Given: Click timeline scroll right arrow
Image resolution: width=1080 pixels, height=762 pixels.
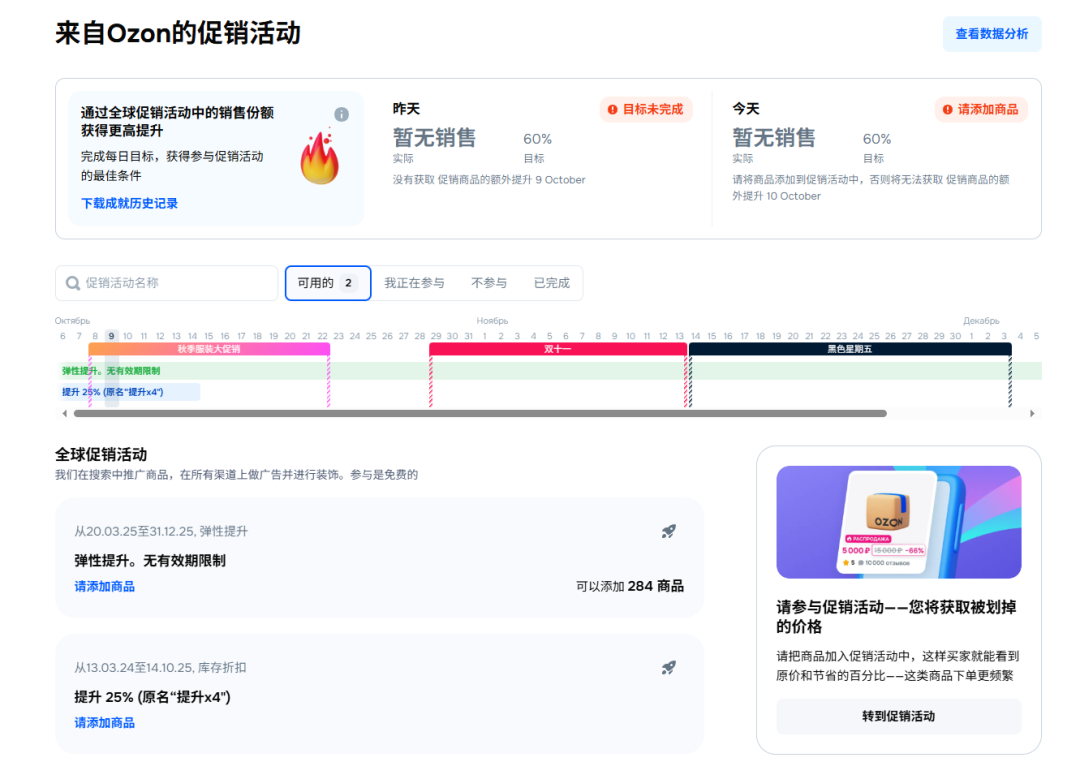Looking at the screenshot, I should point(1032,413).
